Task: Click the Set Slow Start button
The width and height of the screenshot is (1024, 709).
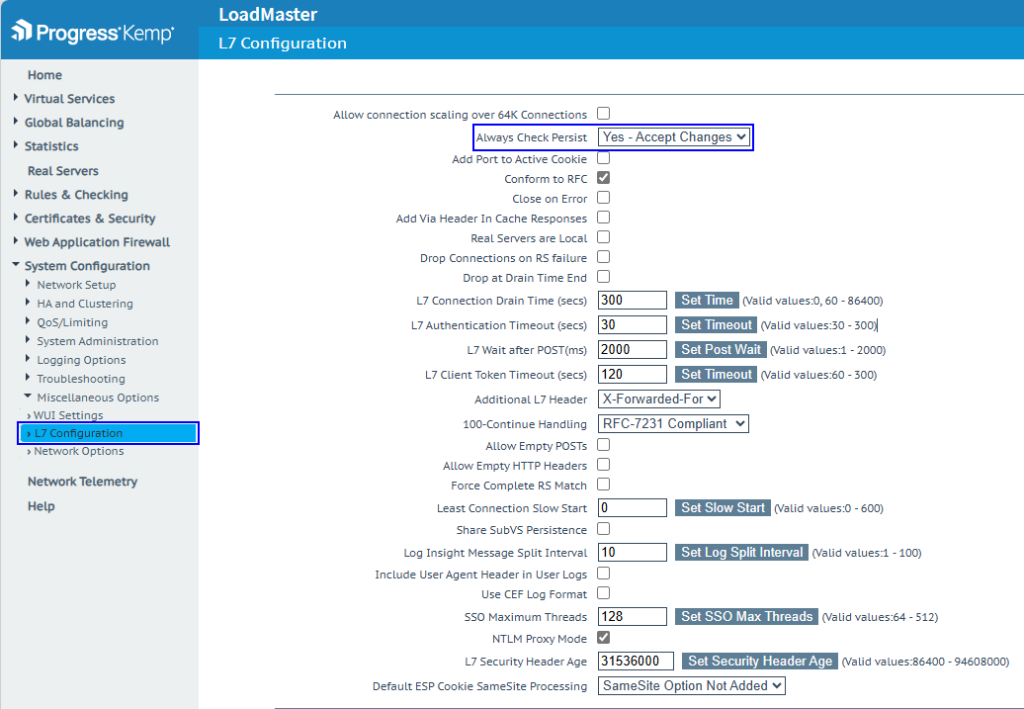Action: [722, 508]
